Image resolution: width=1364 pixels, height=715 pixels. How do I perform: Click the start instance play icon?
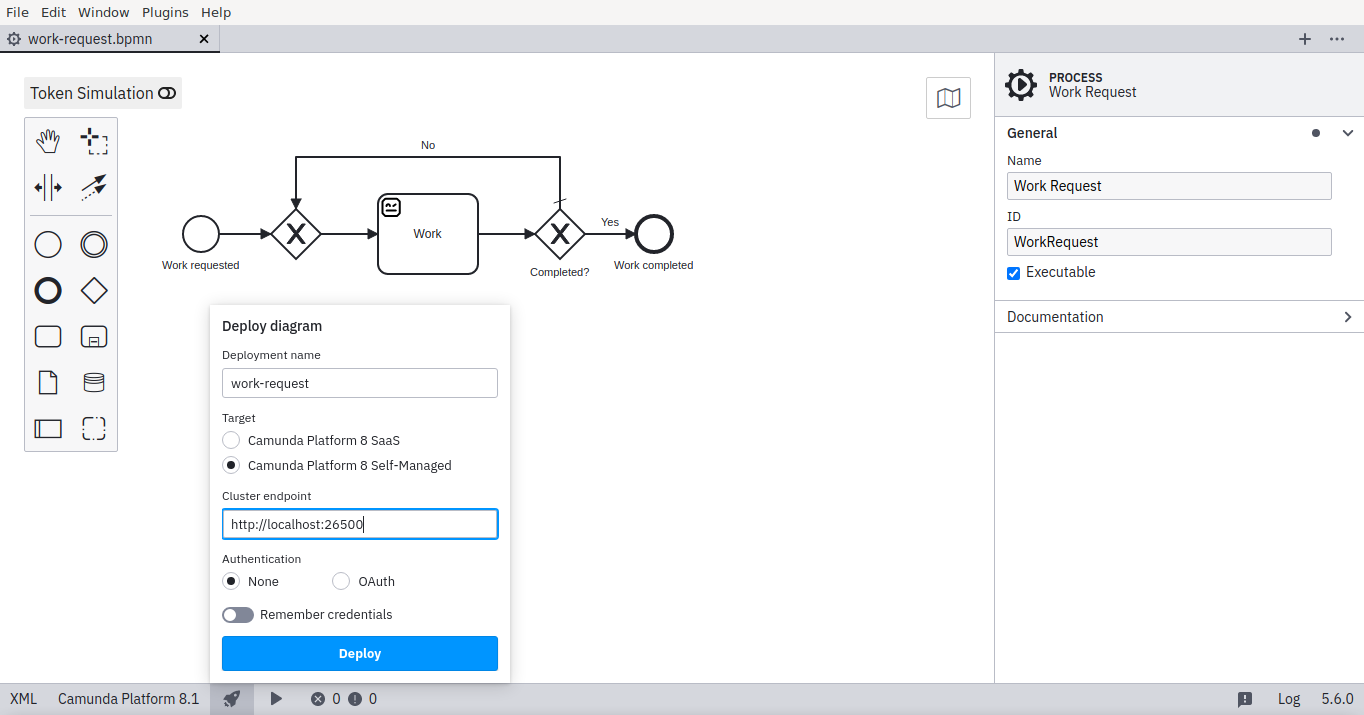(277, 699)
